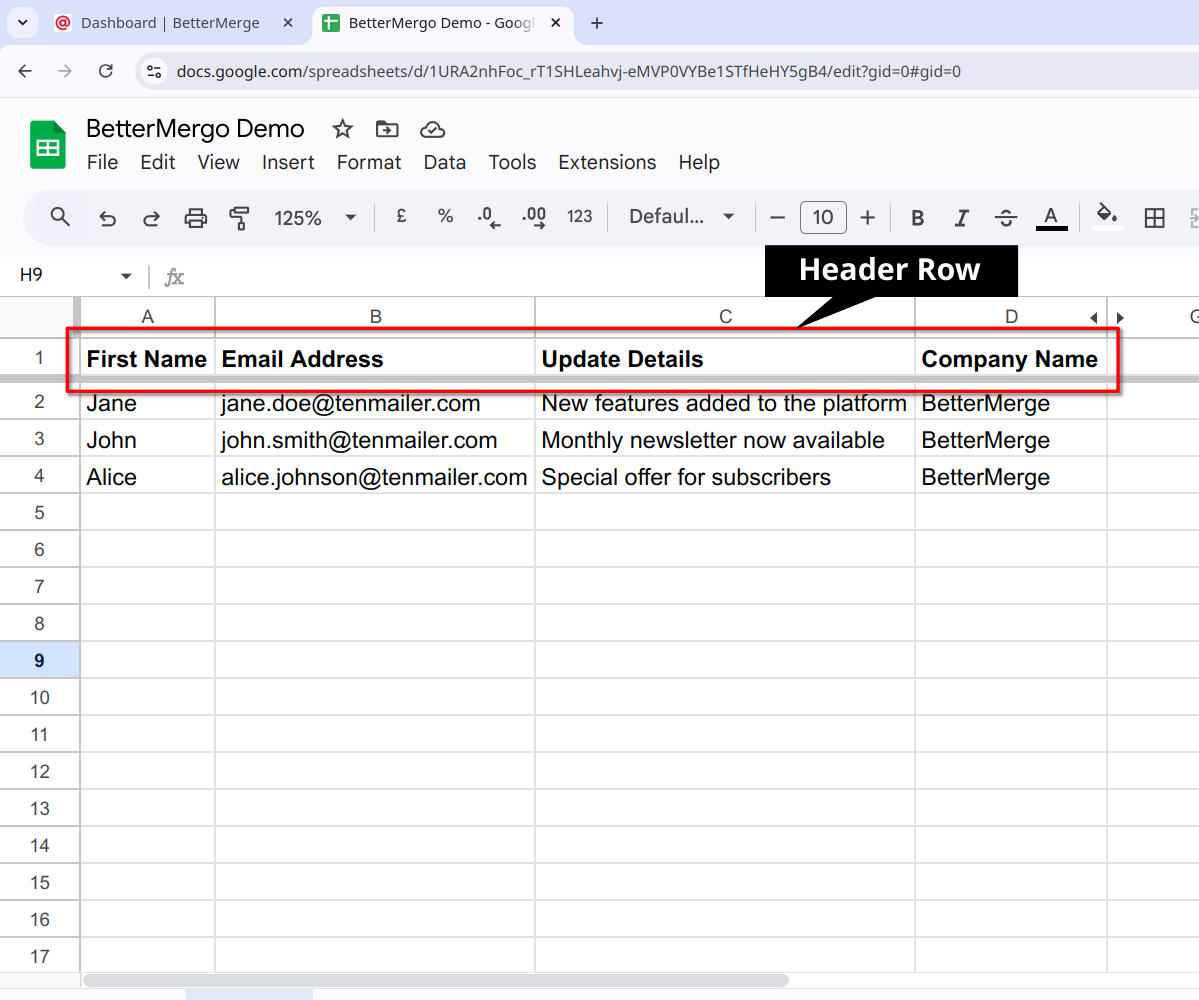Select column B header
This screenshot has height=1000, width=1199.
pos(375,317)
